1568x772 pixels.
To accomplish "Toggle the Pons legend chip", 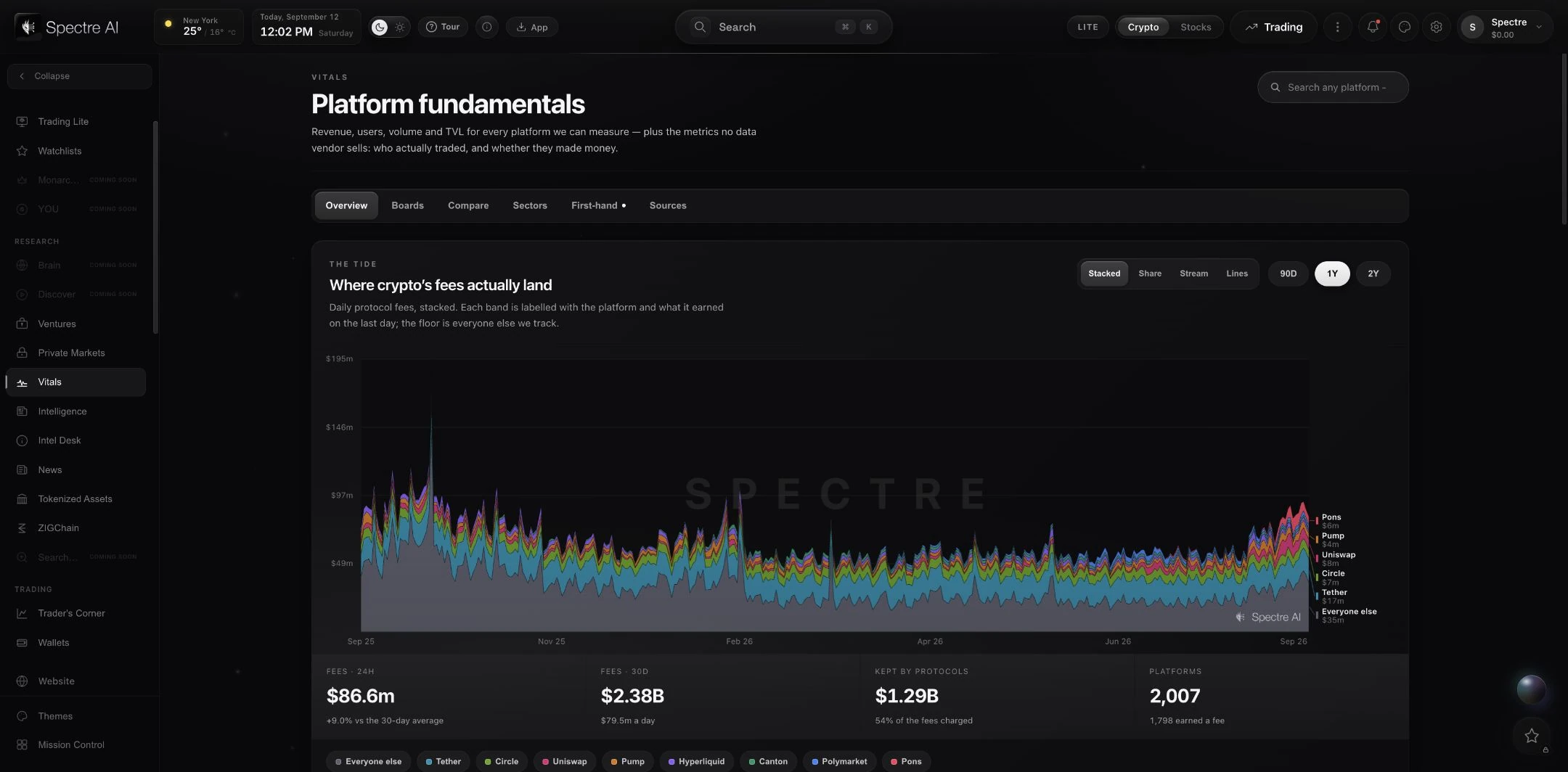I will [907, 761].
